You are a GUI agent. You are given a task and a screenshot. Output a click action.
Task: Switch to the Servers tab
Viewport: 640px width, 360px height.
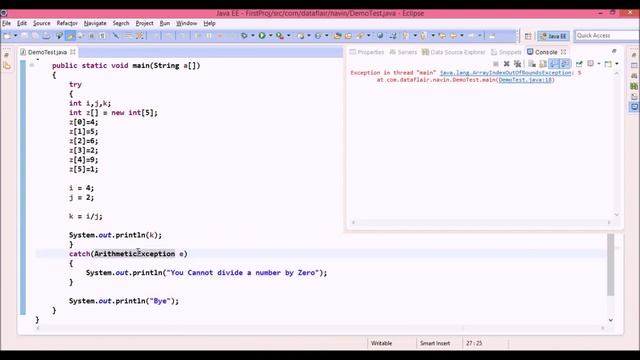tap(403, 52)
